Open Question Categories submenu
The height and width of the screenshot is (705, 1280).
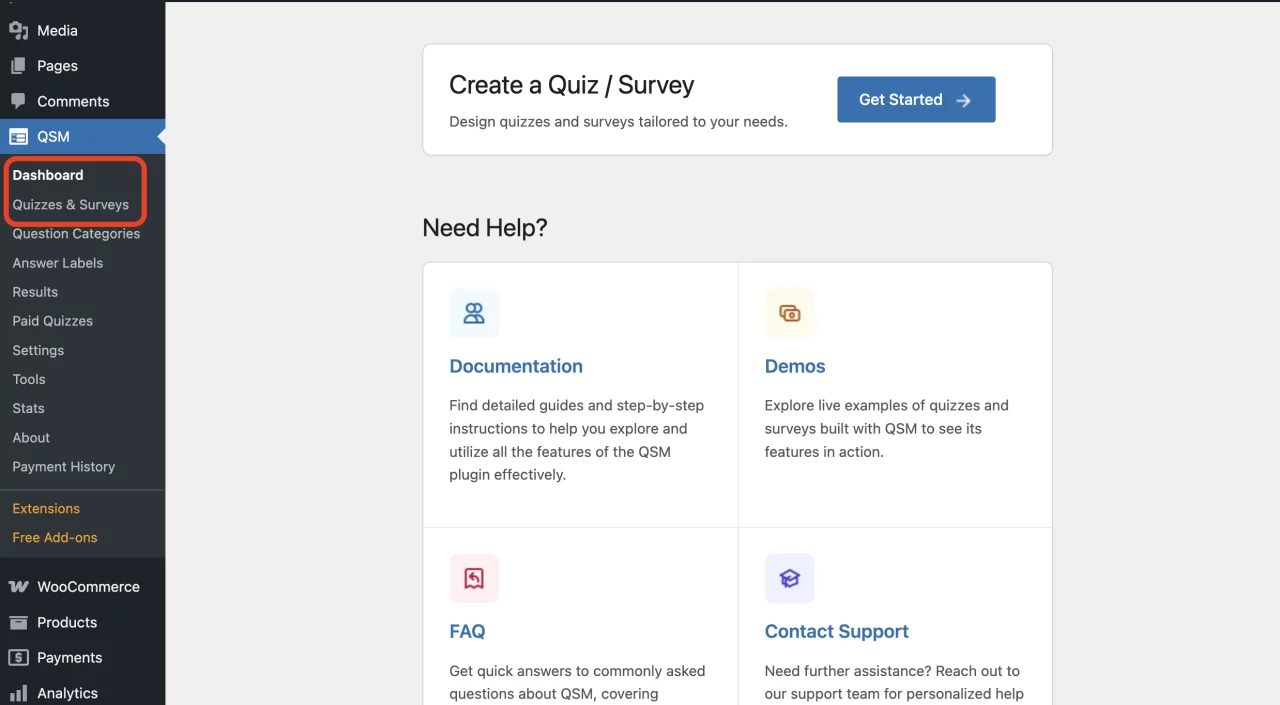tap(76, 234)
